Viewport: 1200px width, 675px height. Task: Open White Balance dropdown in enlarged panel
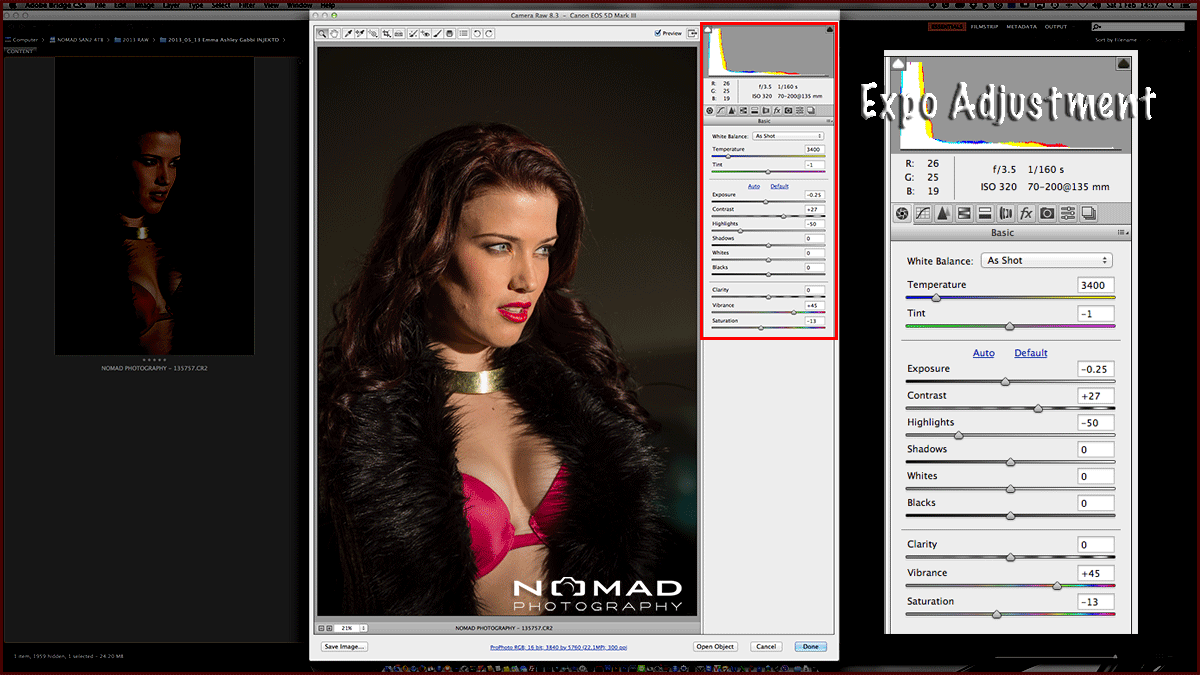[x=1046, y=261]
